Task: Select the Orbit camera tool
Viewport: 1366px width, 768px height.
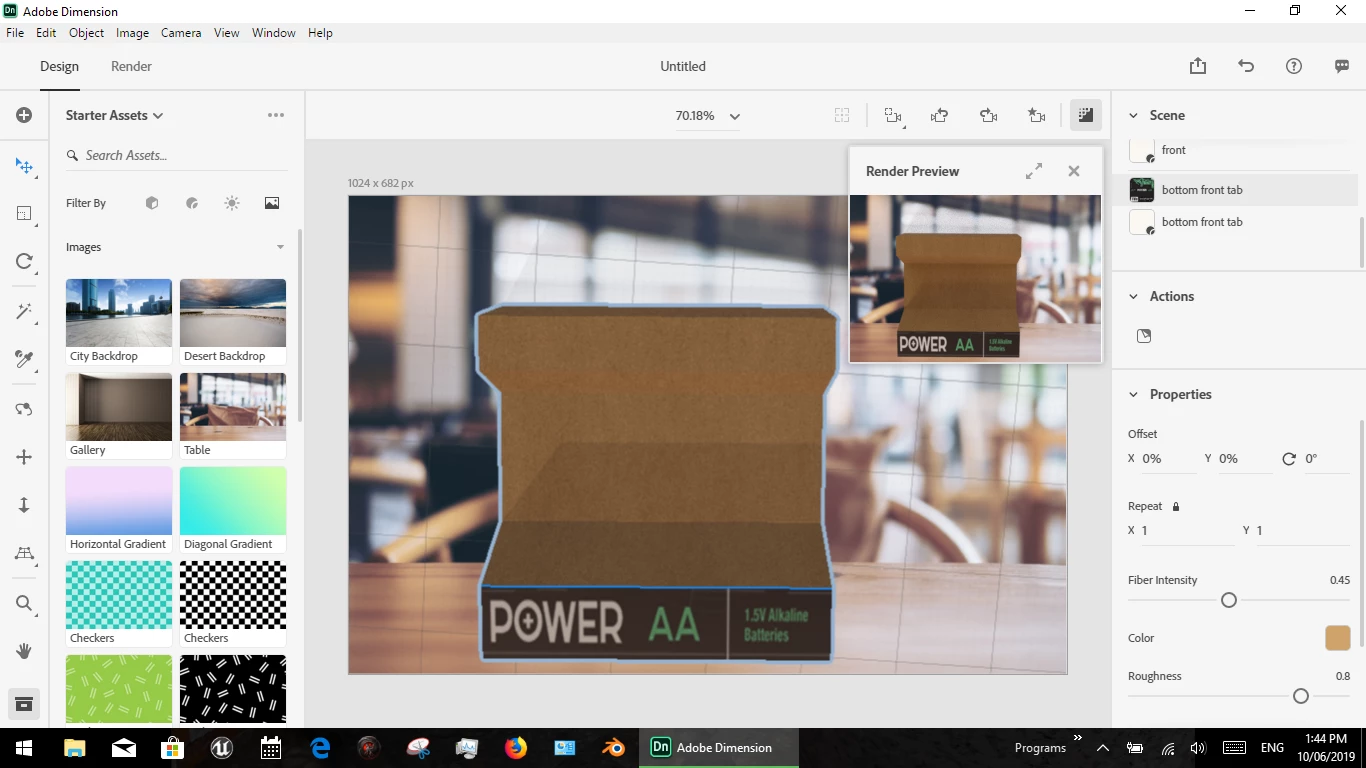Action: coord(24,409)
